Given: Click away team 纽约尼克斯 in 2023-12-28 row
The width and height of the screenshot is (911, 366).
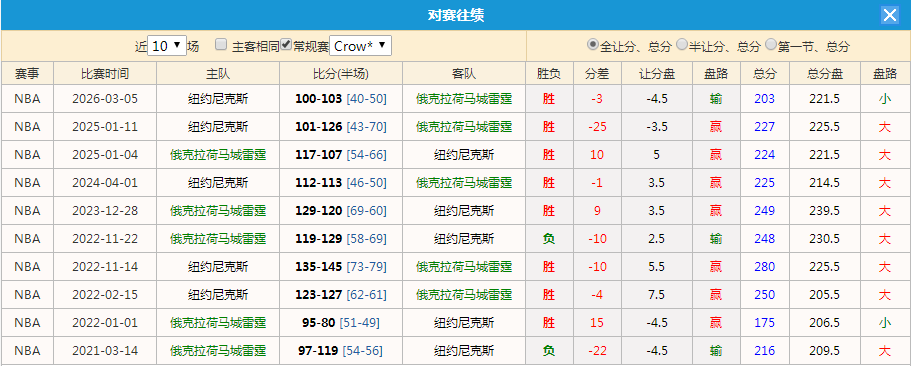Looking at the screenshot, I should click(464, 210).
